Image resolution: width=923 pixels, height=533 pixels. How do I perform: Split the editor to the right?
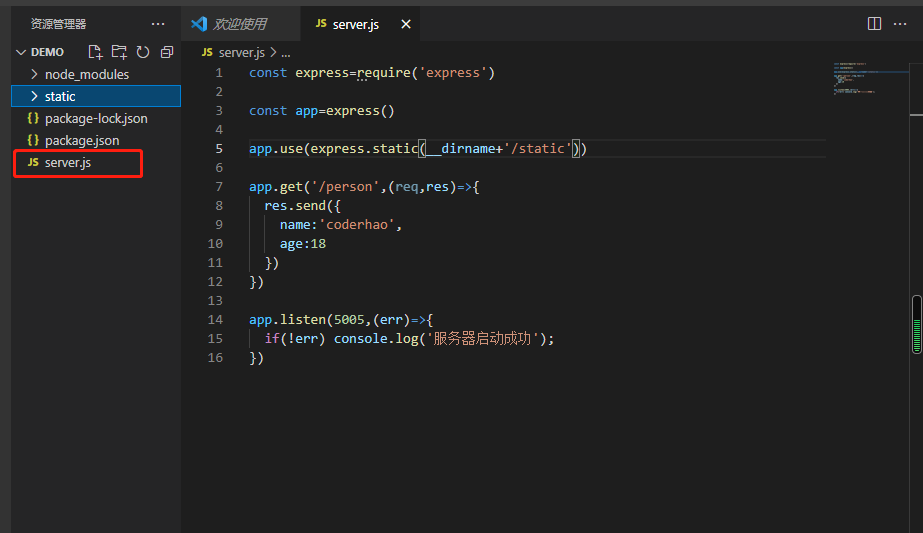click(x=874, y=24)
